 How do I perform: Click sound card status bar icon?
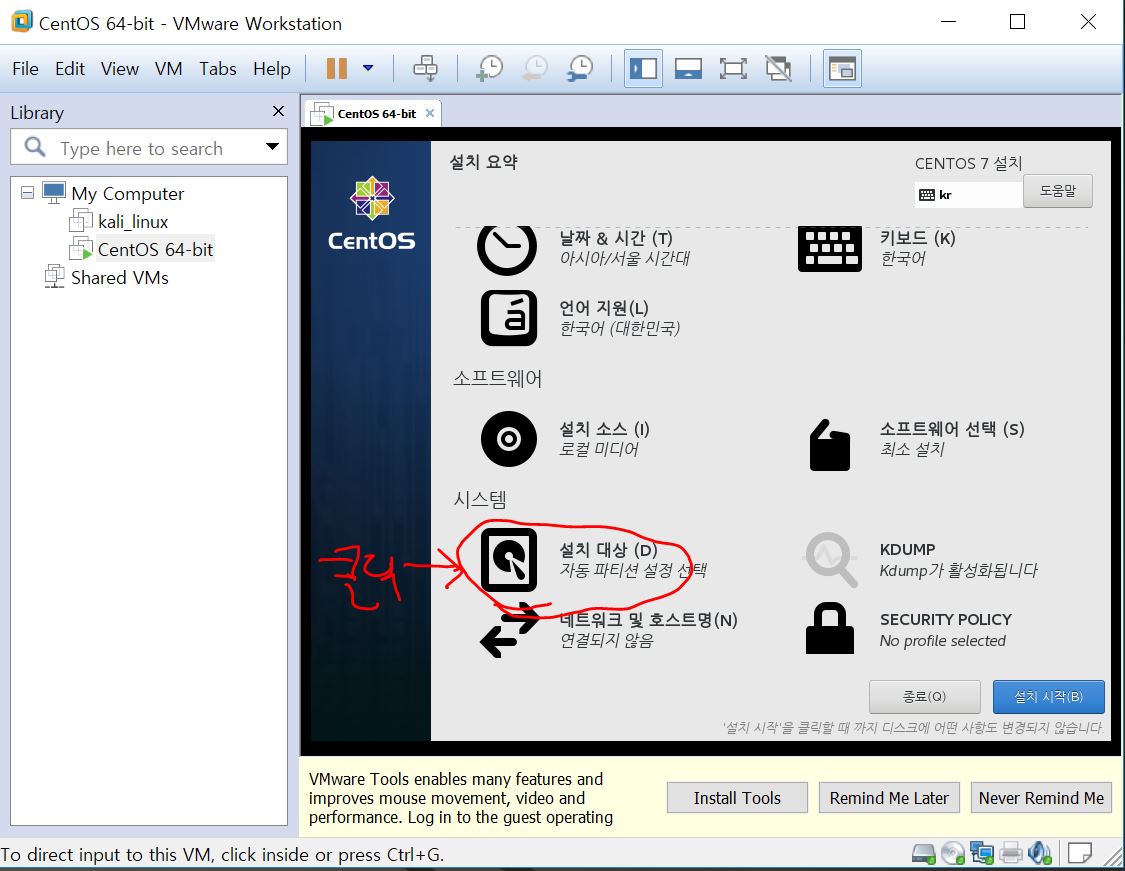point(1039,853)
